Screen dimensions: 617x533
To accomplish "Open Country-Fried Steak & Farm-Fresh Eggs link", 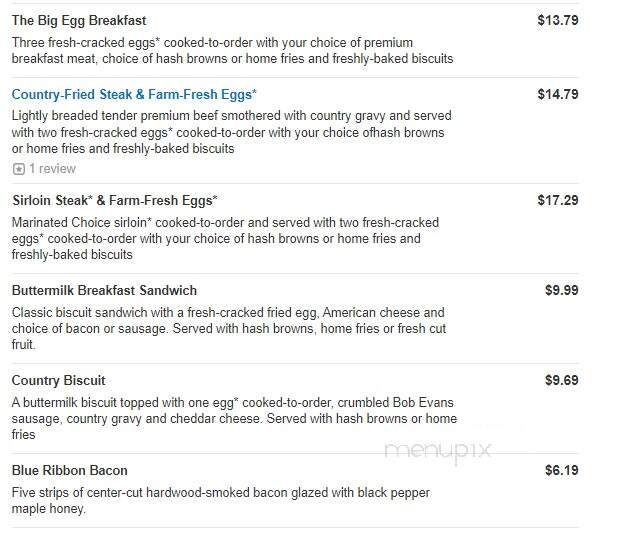I will click(134, 95).
